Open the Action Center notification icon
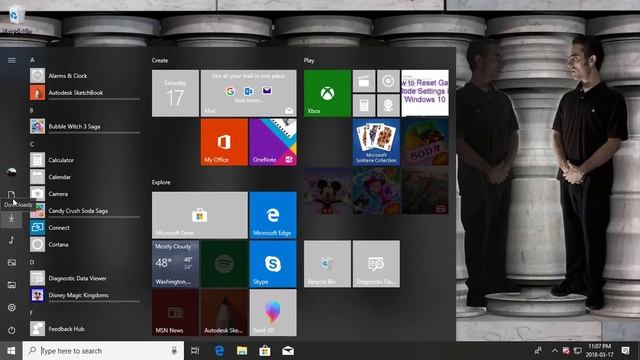640x360 pixels. [x=625, y=351]
